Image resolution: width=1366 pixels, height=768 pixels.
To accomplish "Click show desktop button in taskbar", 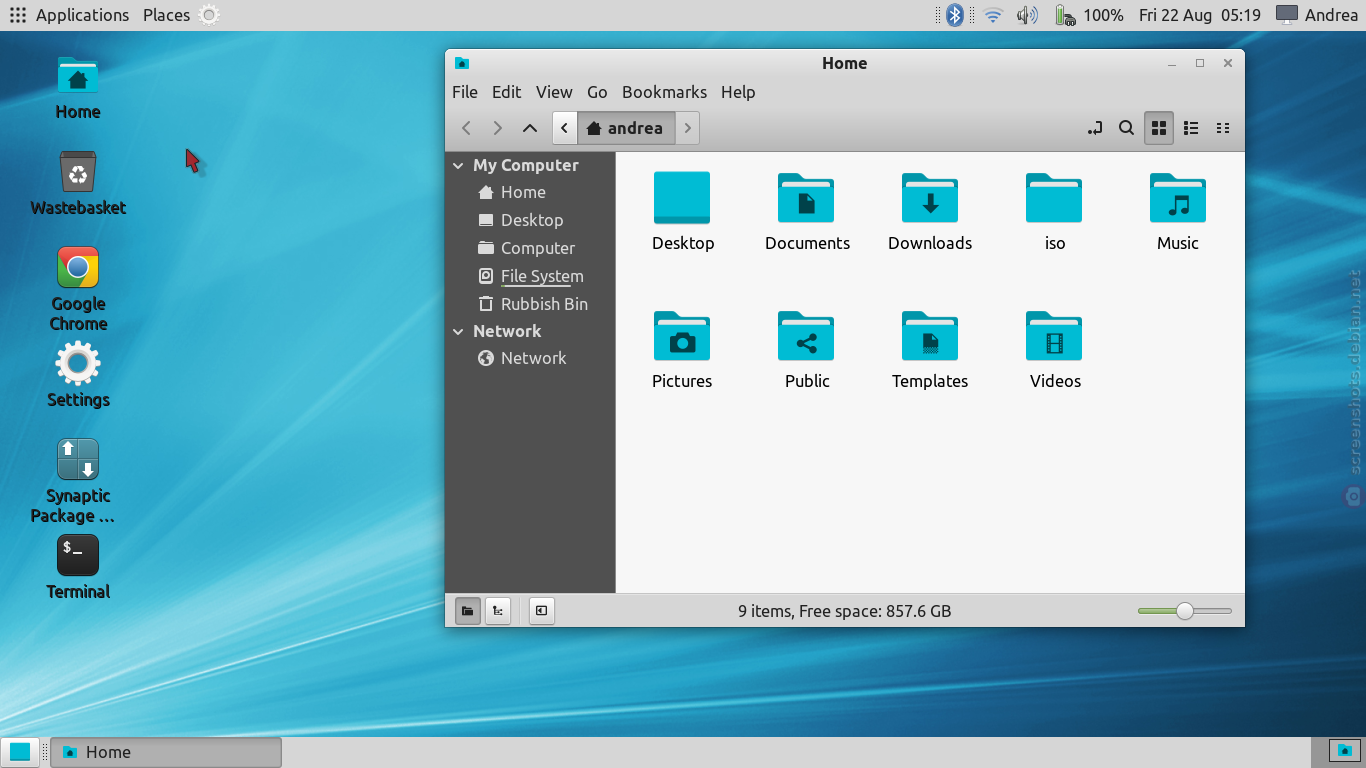I will 20,752.
